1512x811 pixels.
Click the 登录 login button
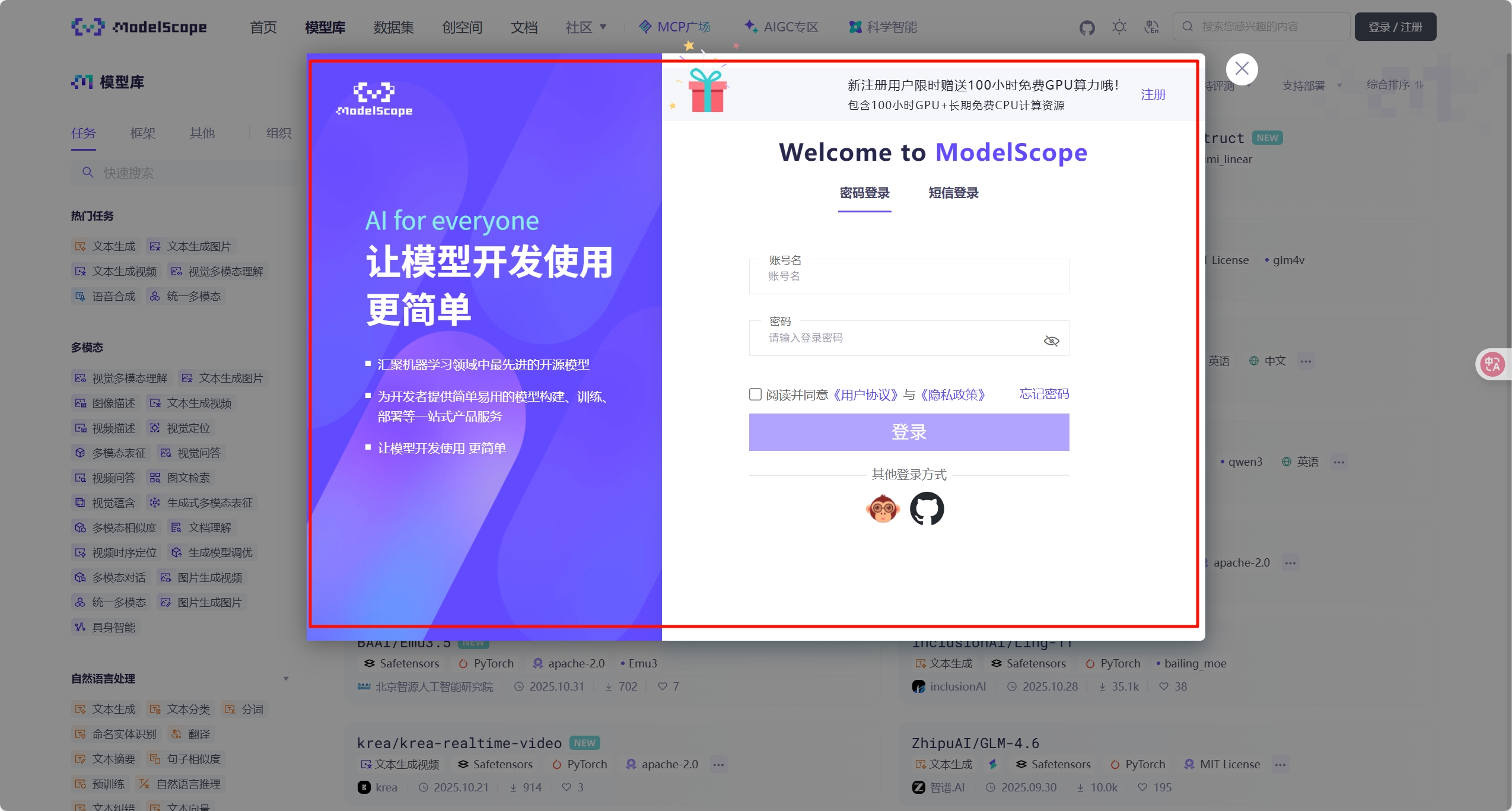(909, 432)
